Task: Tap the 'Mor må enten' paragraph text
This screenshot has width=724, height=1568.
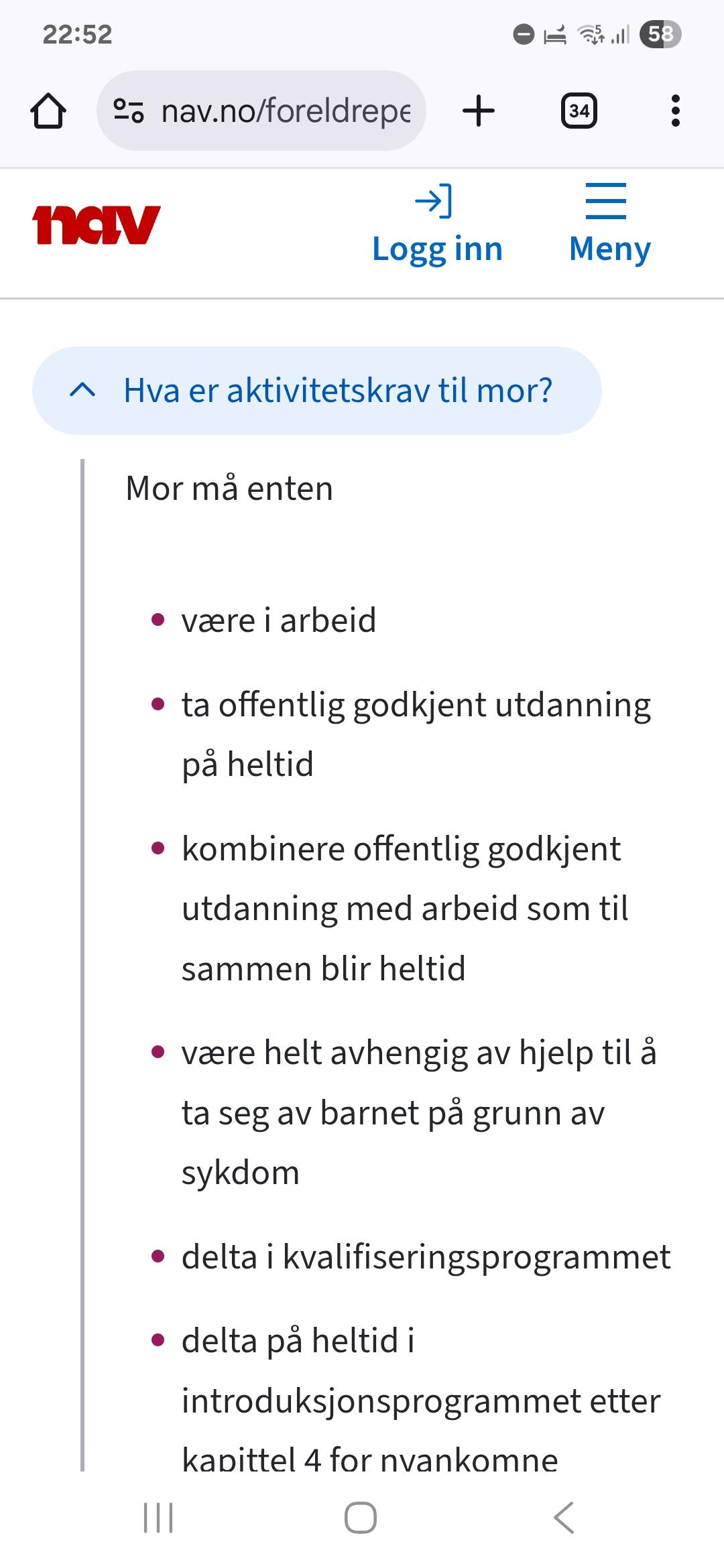Action: point(229,488)
